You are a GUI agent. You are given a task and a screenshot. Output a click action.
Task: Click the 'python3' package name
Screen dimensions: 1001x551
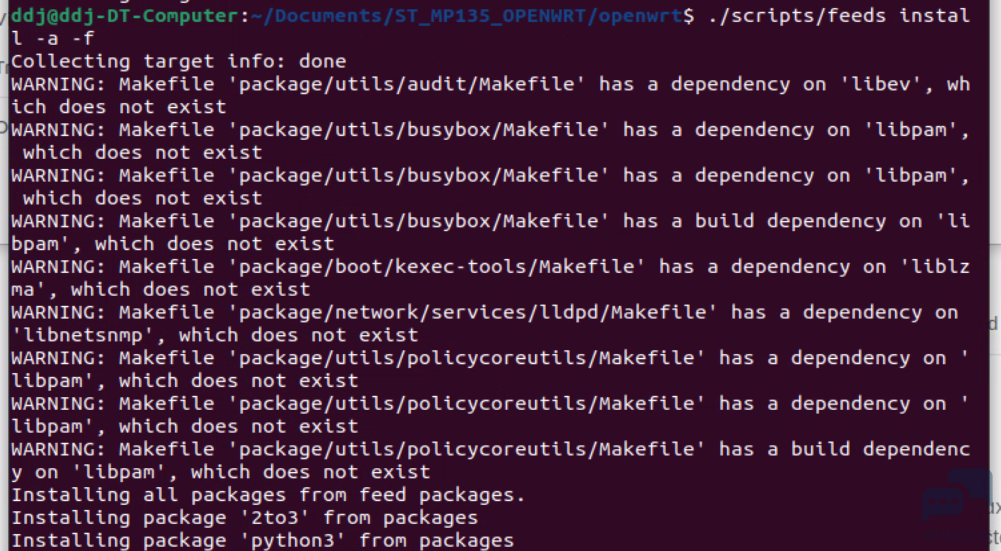292,541
